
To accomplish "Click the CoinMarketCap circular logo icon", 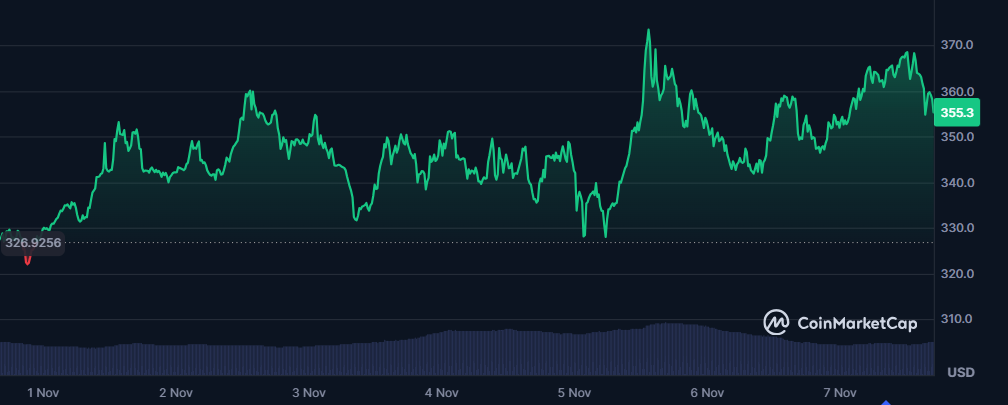I will tap(777, 322).
